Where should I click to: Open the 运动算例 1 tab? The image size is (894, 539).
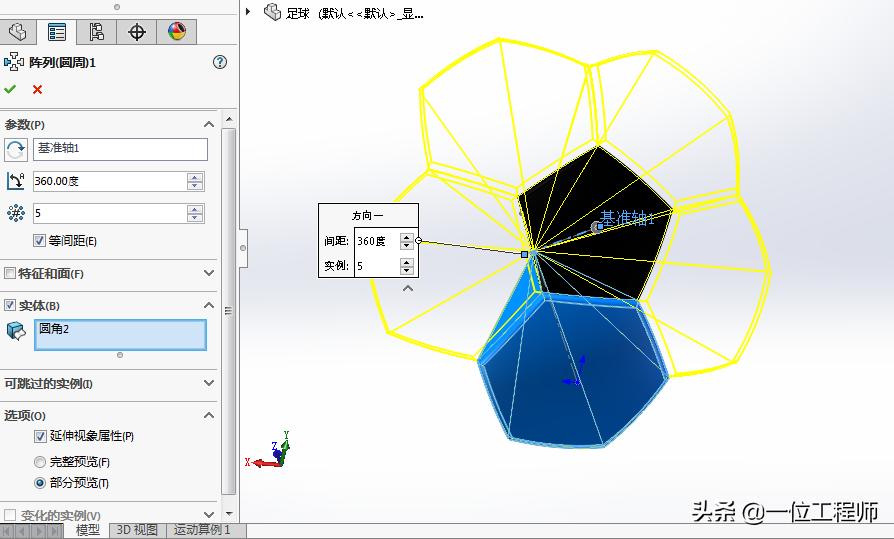pyautogui.click(x=202, y=530)
